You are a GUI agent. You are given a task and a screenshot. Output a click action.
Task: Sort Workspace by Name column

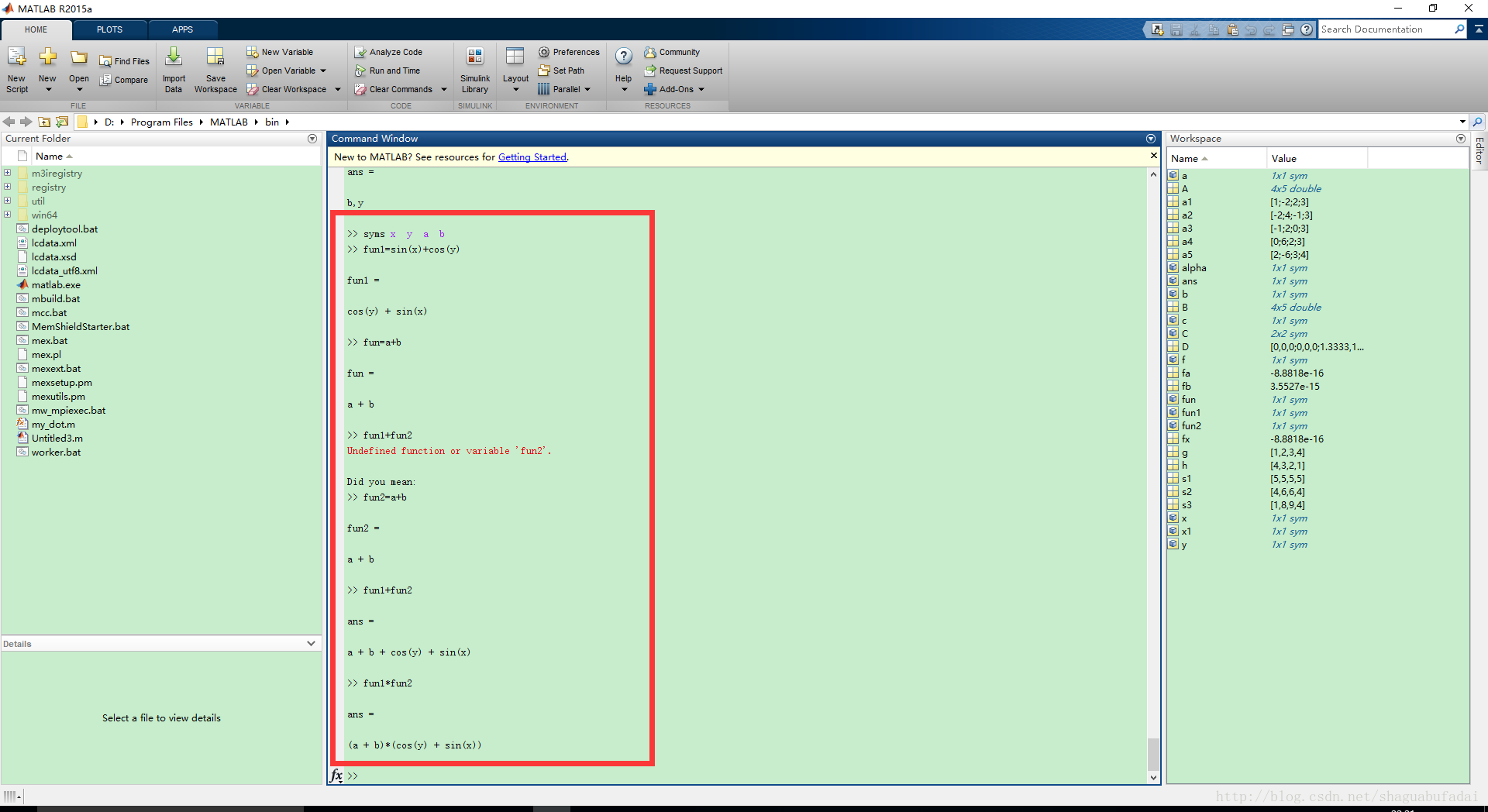click(x=1217, y=158)
